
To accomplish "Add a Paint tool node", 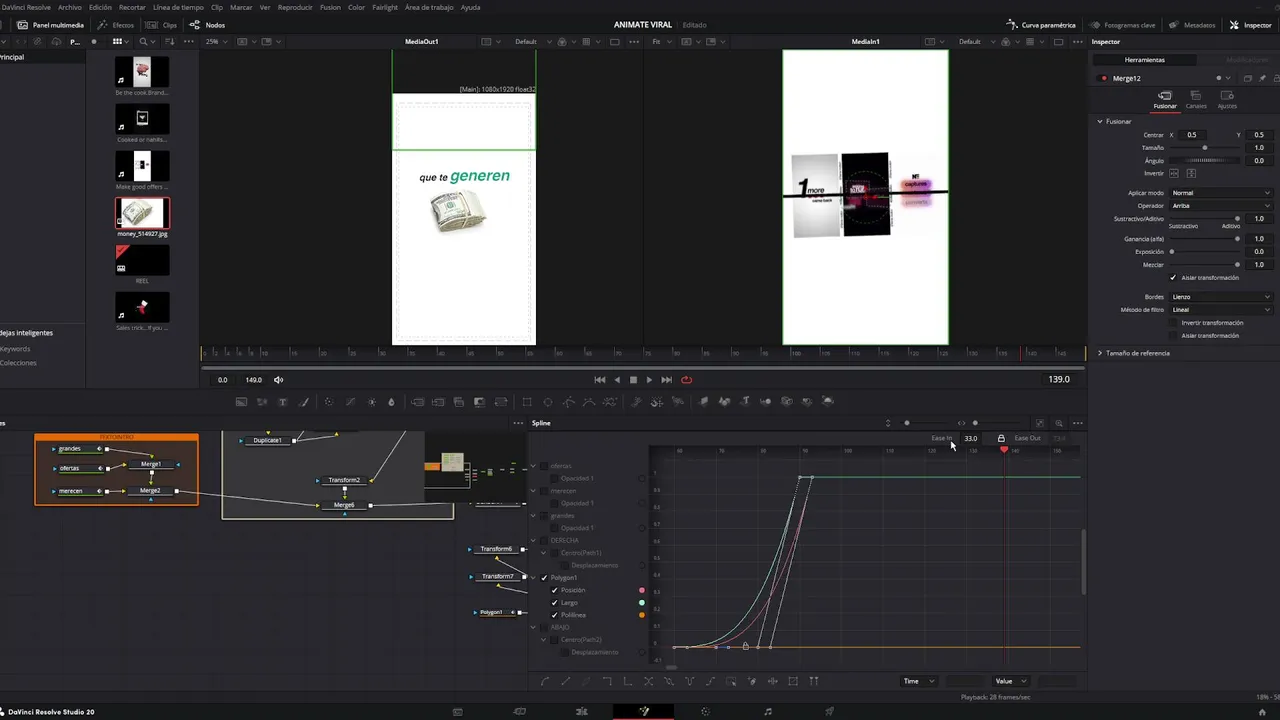I will point(304,401).
